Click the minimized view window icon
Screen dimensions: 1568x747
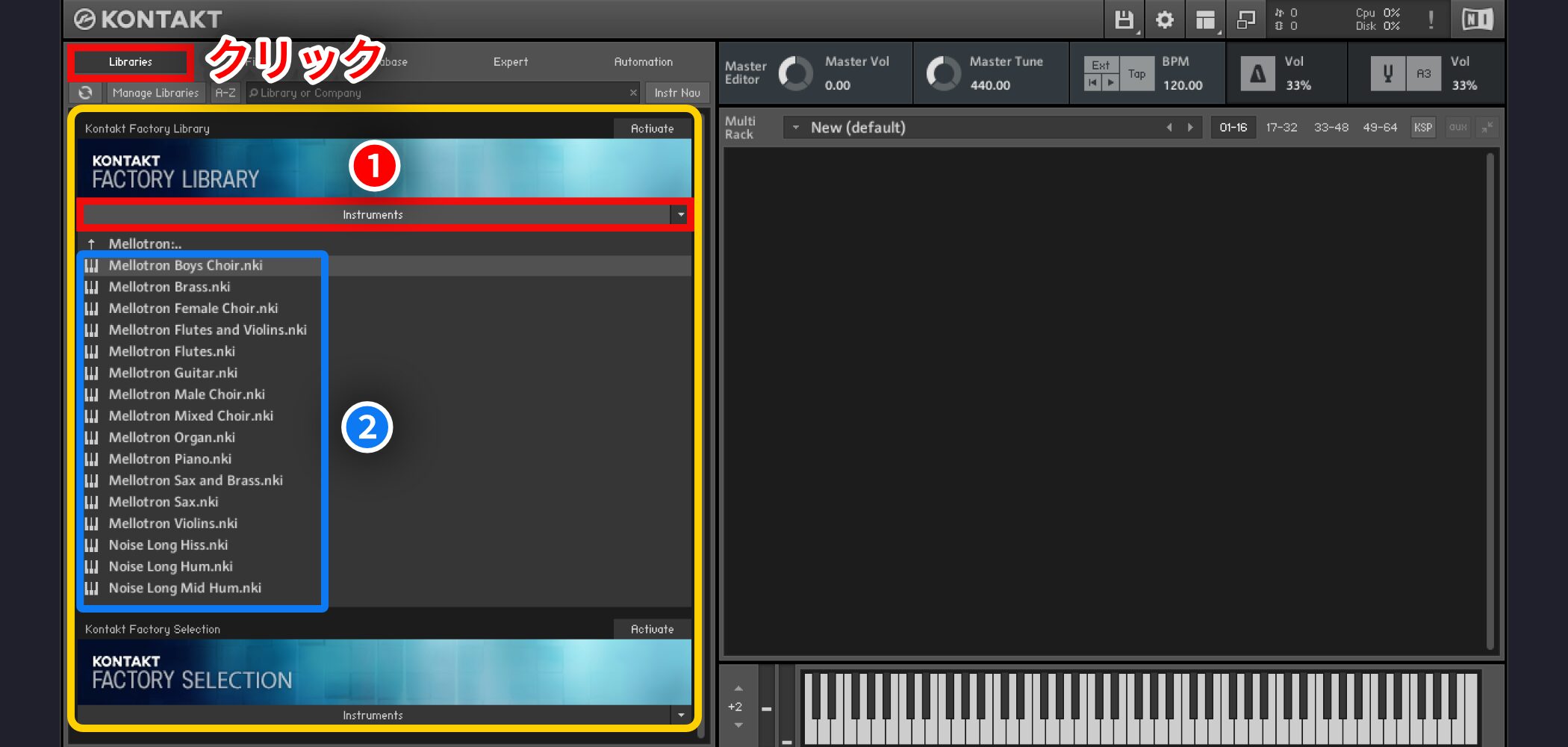1245,20
